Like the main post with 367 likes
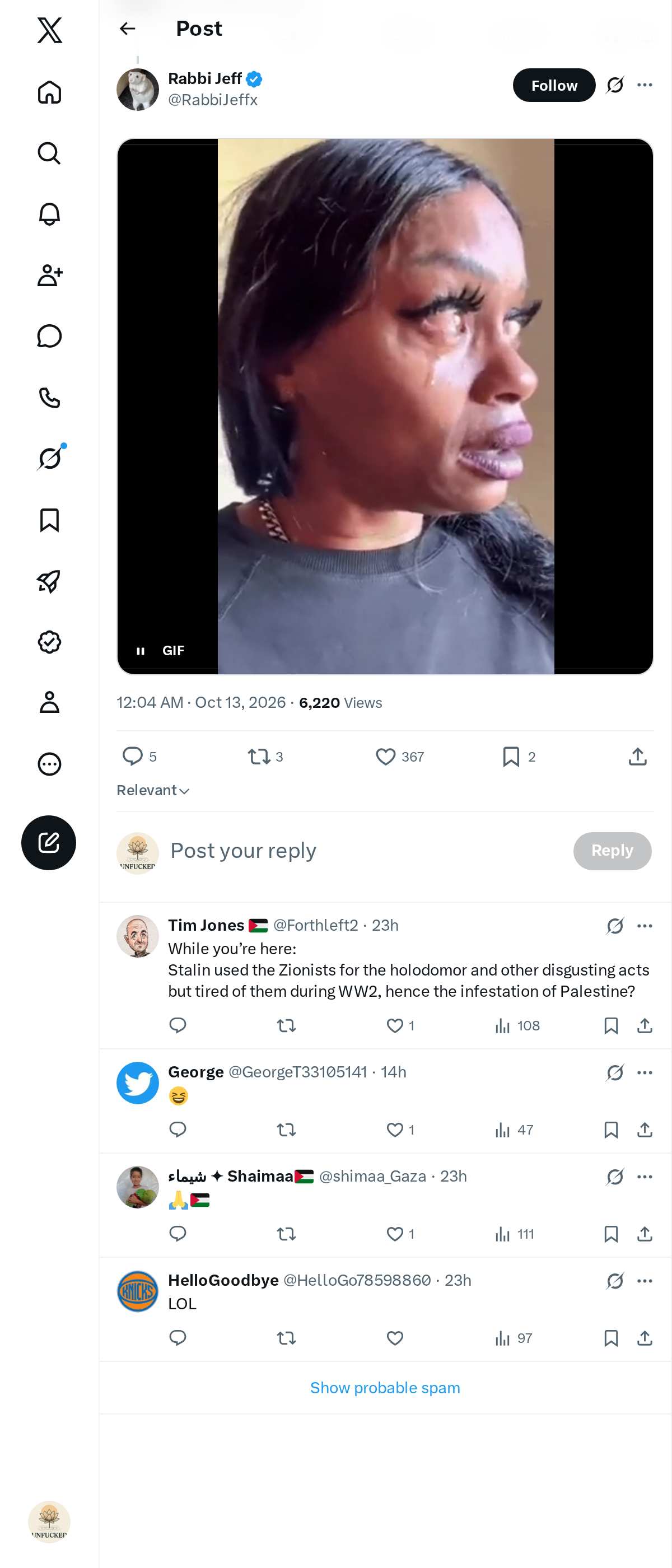 (399, 757)
